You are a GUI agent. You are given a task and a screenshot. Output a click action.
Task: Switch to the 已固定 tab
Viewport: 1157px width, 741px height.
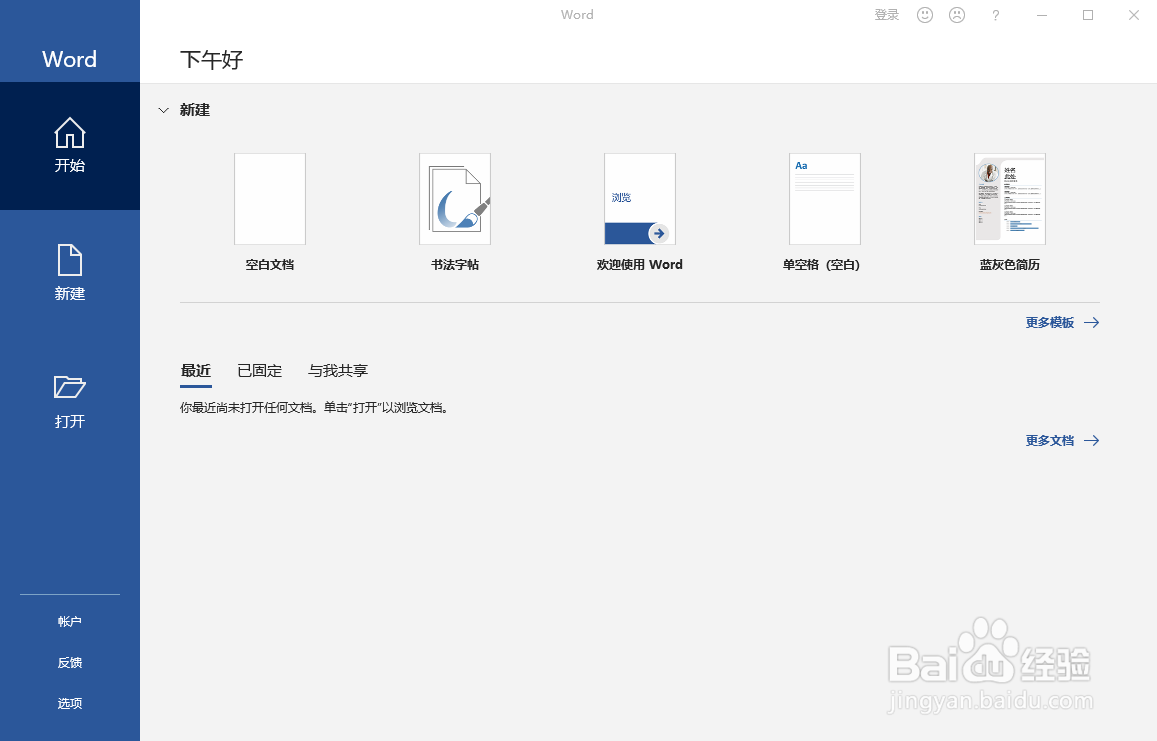260,371
